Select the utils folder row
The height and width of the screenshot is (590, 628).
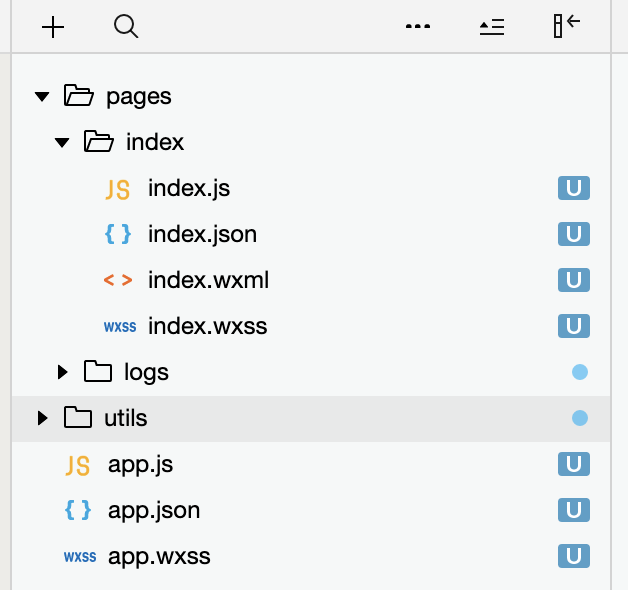(311, 418)
